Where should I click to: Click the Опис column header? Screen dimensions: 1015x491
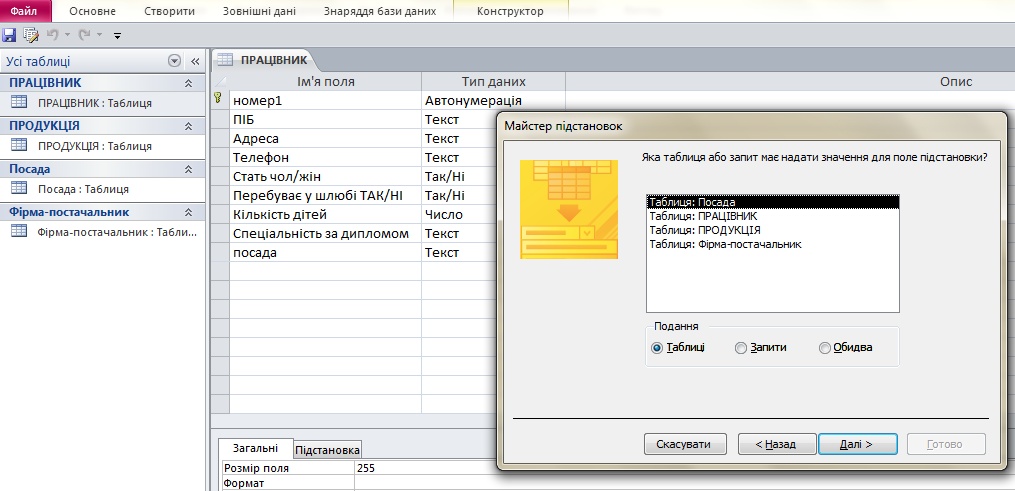click(790, 82)
